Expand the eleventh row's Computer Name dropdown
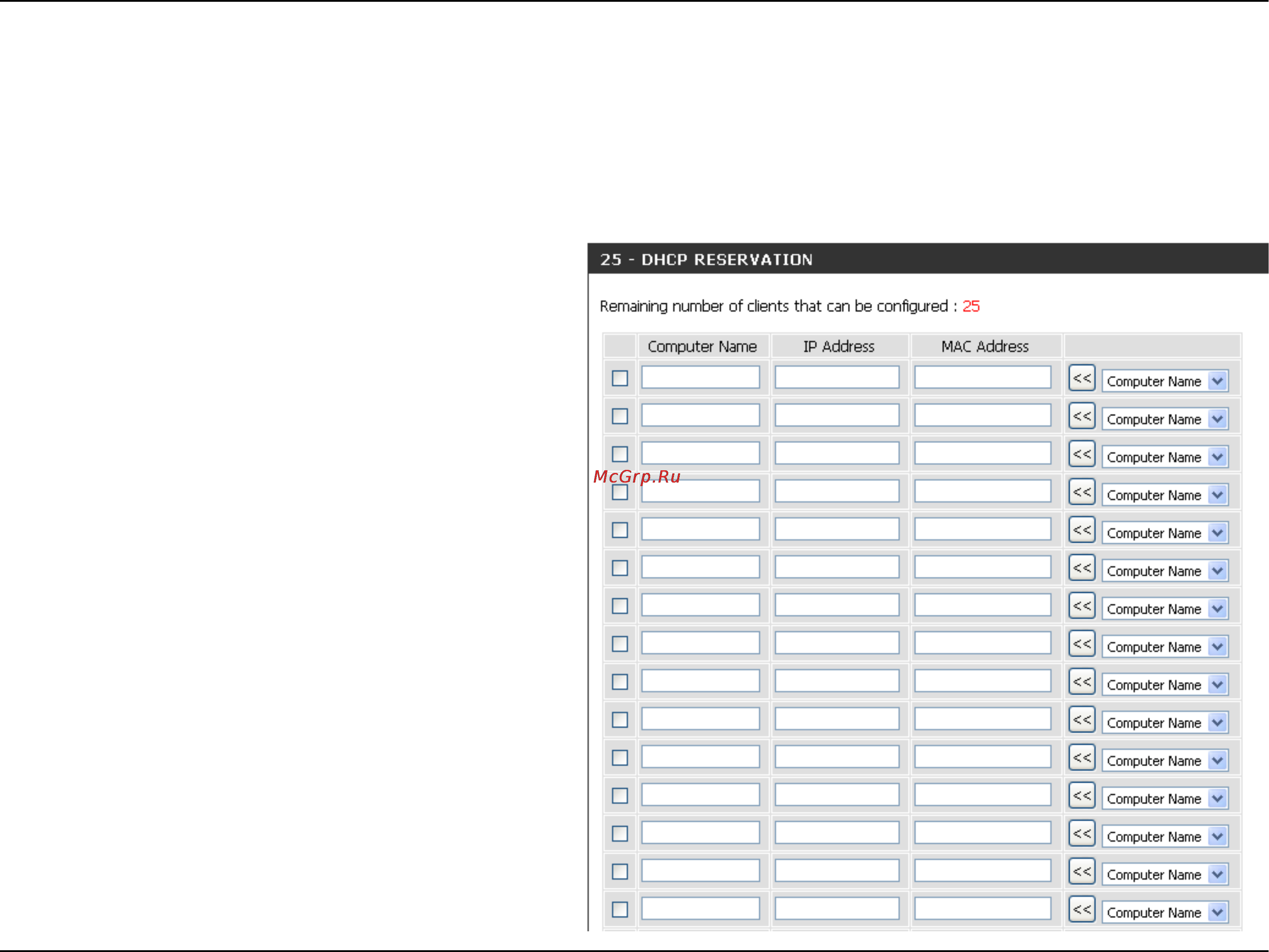This screenshot has width=1269, height=952. pos(1165,760)
